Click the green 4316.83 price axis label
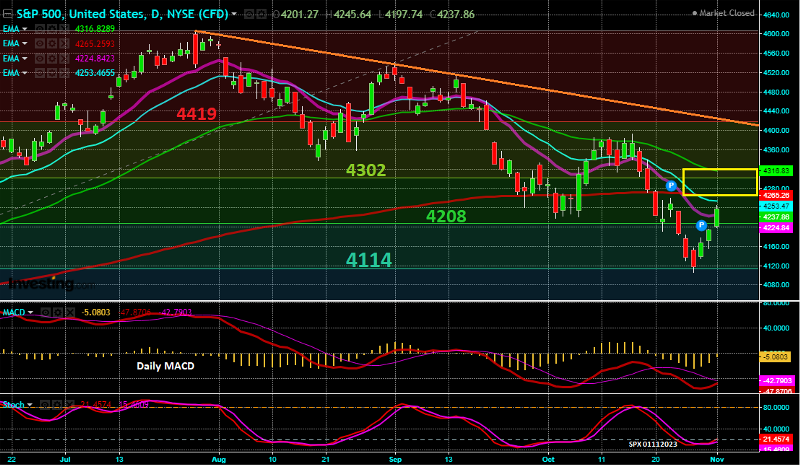 pyautogui.click(x=776, y=170)
